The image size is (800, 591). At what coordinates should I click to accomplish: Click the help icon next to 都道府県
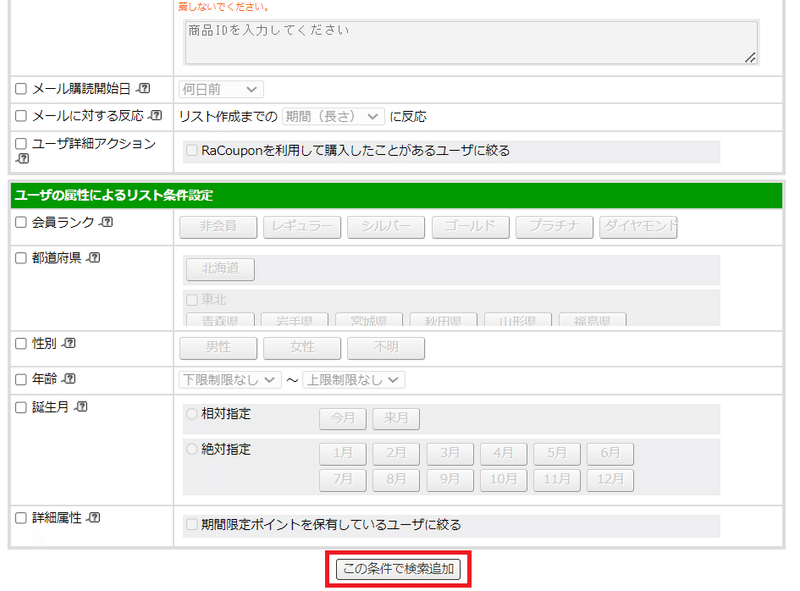(x=95, y=256)
